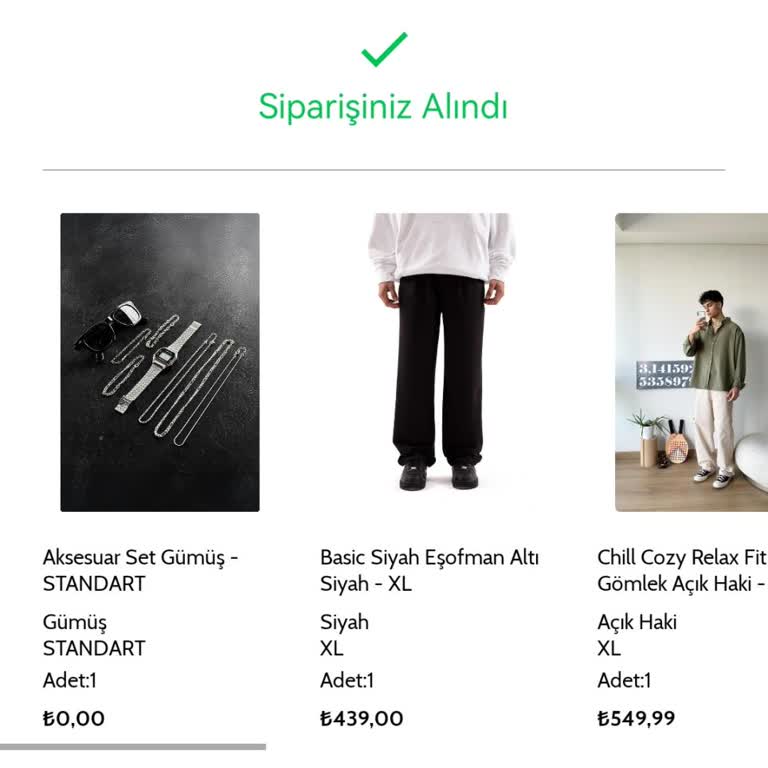Click the 'Siyah' color label under sweatpants
The image size is (768, 768).
344,622
